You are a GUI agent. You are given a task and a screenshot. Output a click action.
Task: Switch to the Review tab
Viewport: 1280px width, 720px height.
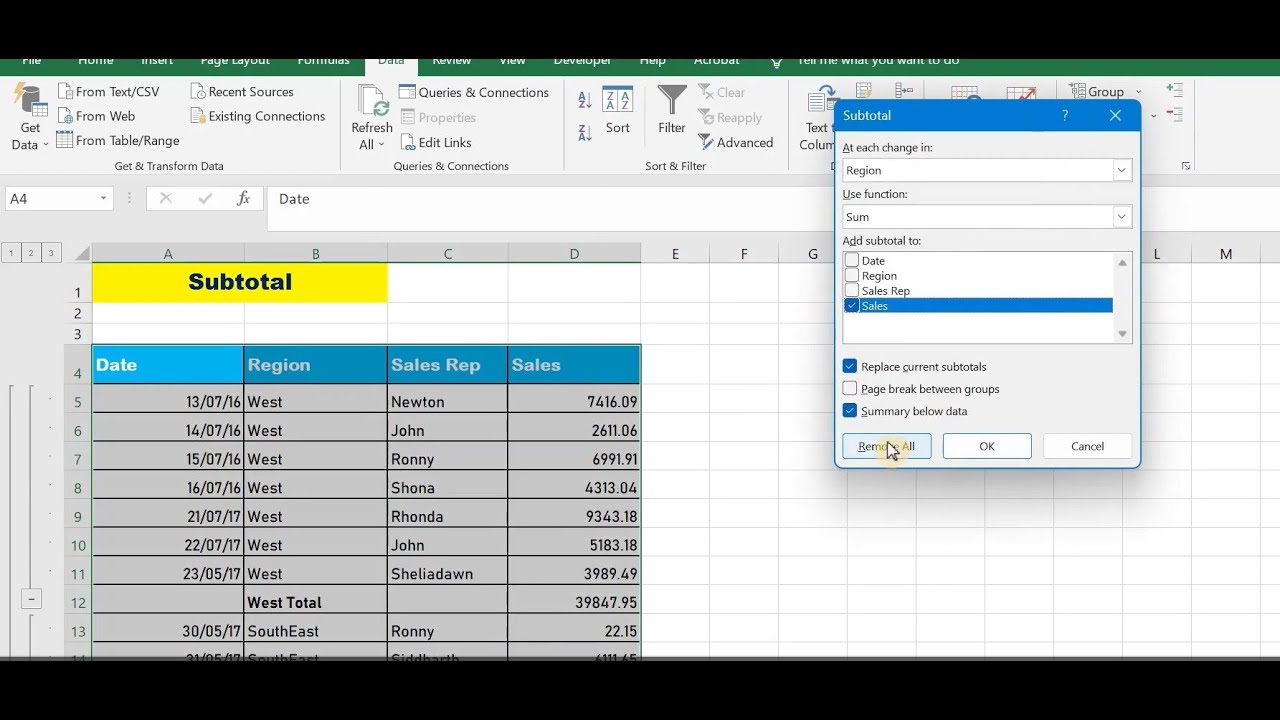(x=452, y=61)
